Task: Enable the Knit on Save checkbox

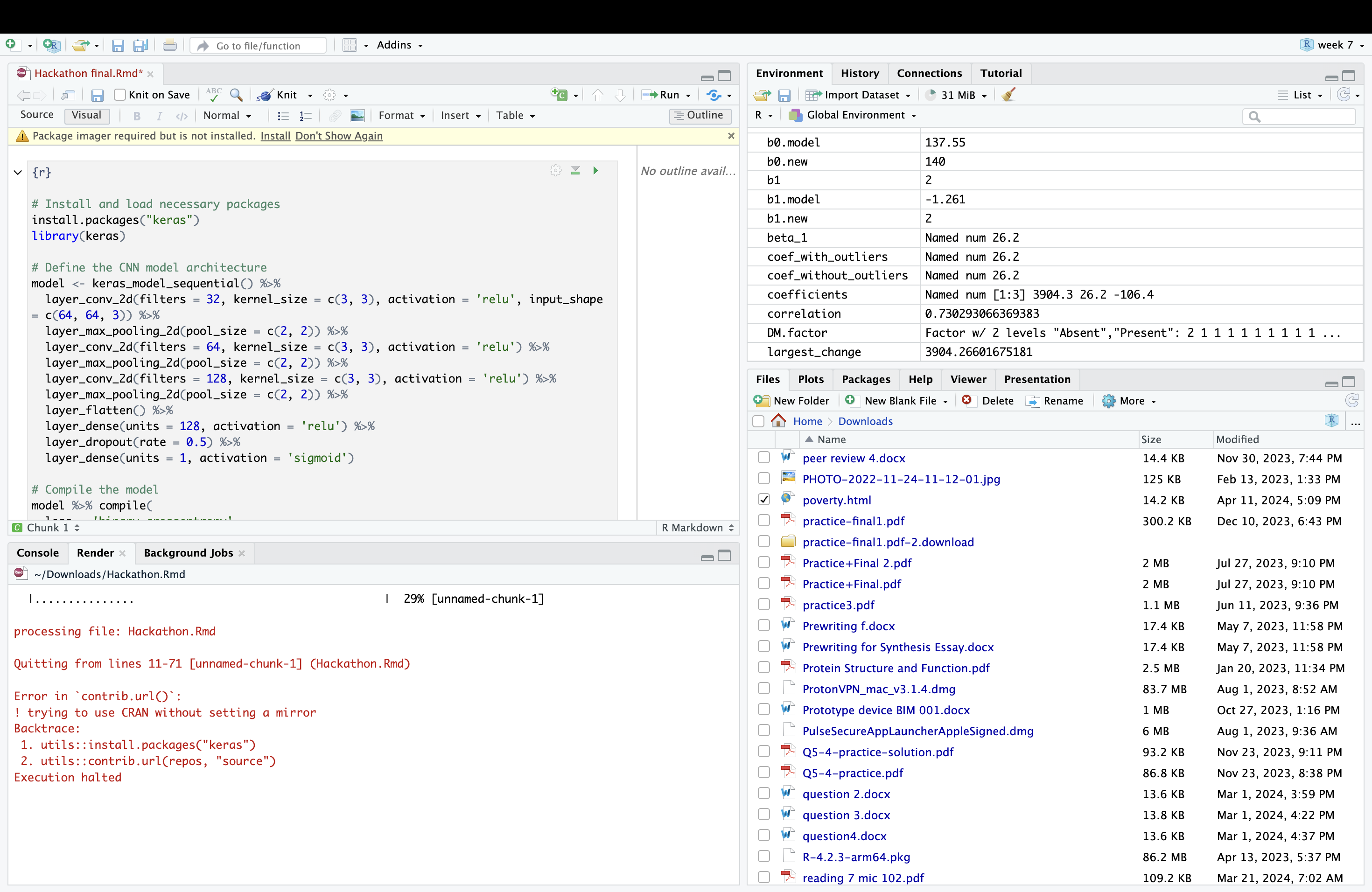Action: click(x=120, y=95)
